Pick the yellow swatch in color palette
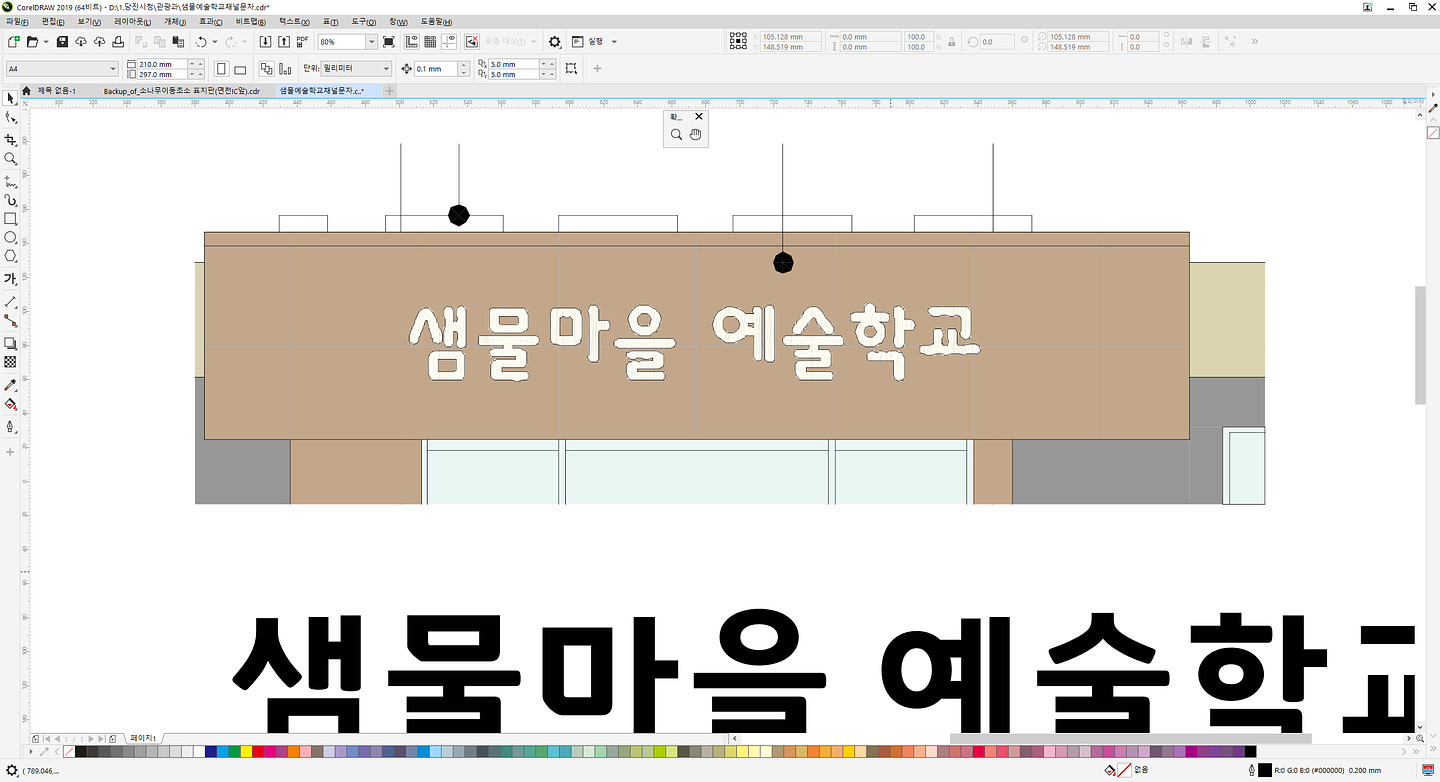This screenshot has height=782, width=1440. pyautogui.click(x=246, y=751)
